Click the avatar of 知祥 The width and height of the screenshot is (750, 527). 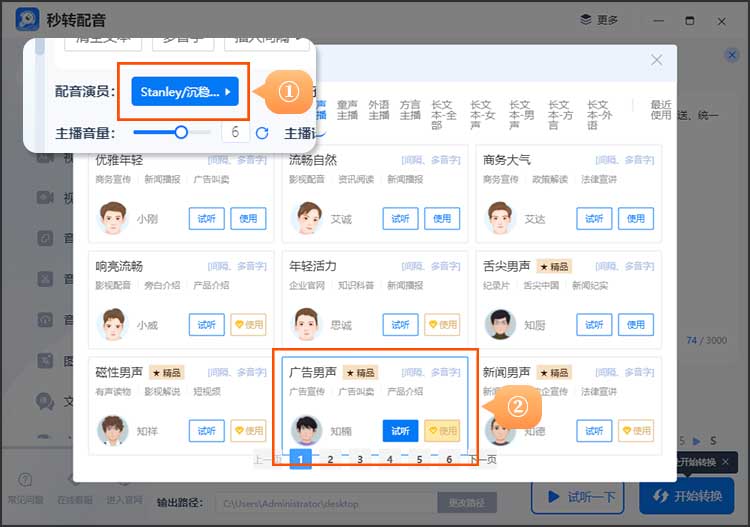tap(113, 430)
